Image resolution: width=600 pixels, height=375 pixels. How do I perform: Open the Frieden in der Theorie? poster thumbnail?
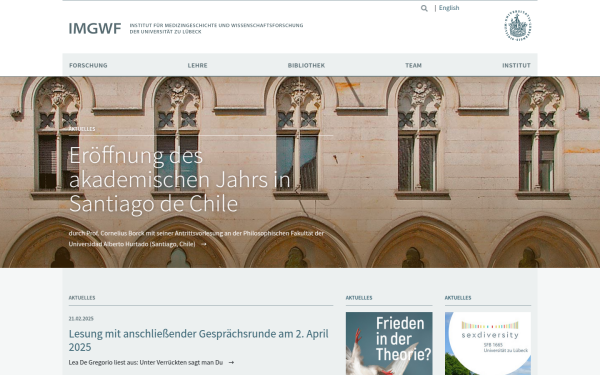389,343
